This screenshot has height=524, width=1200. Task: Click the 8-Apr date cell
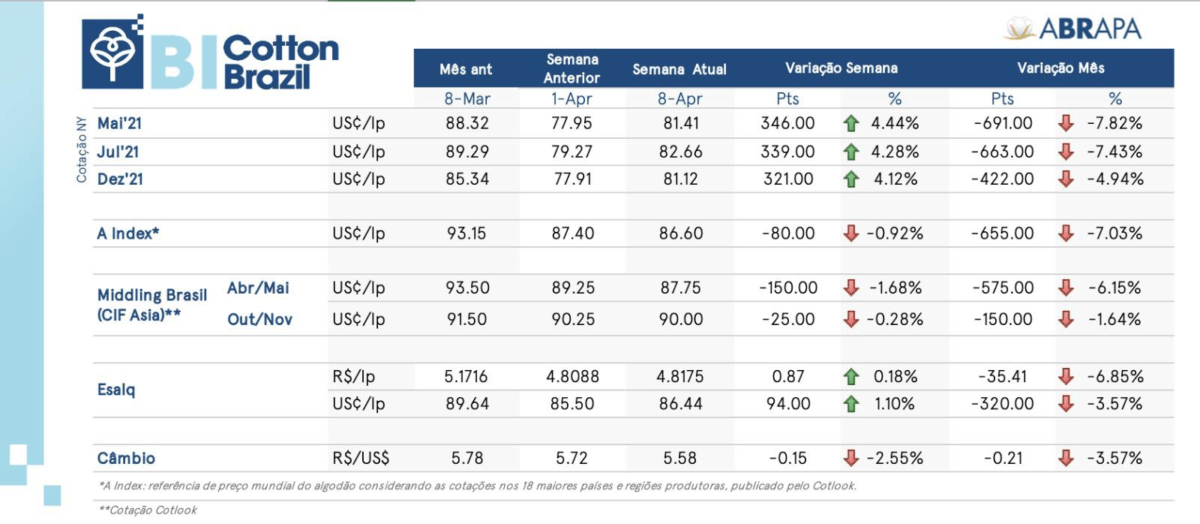(x=680, y=99)
